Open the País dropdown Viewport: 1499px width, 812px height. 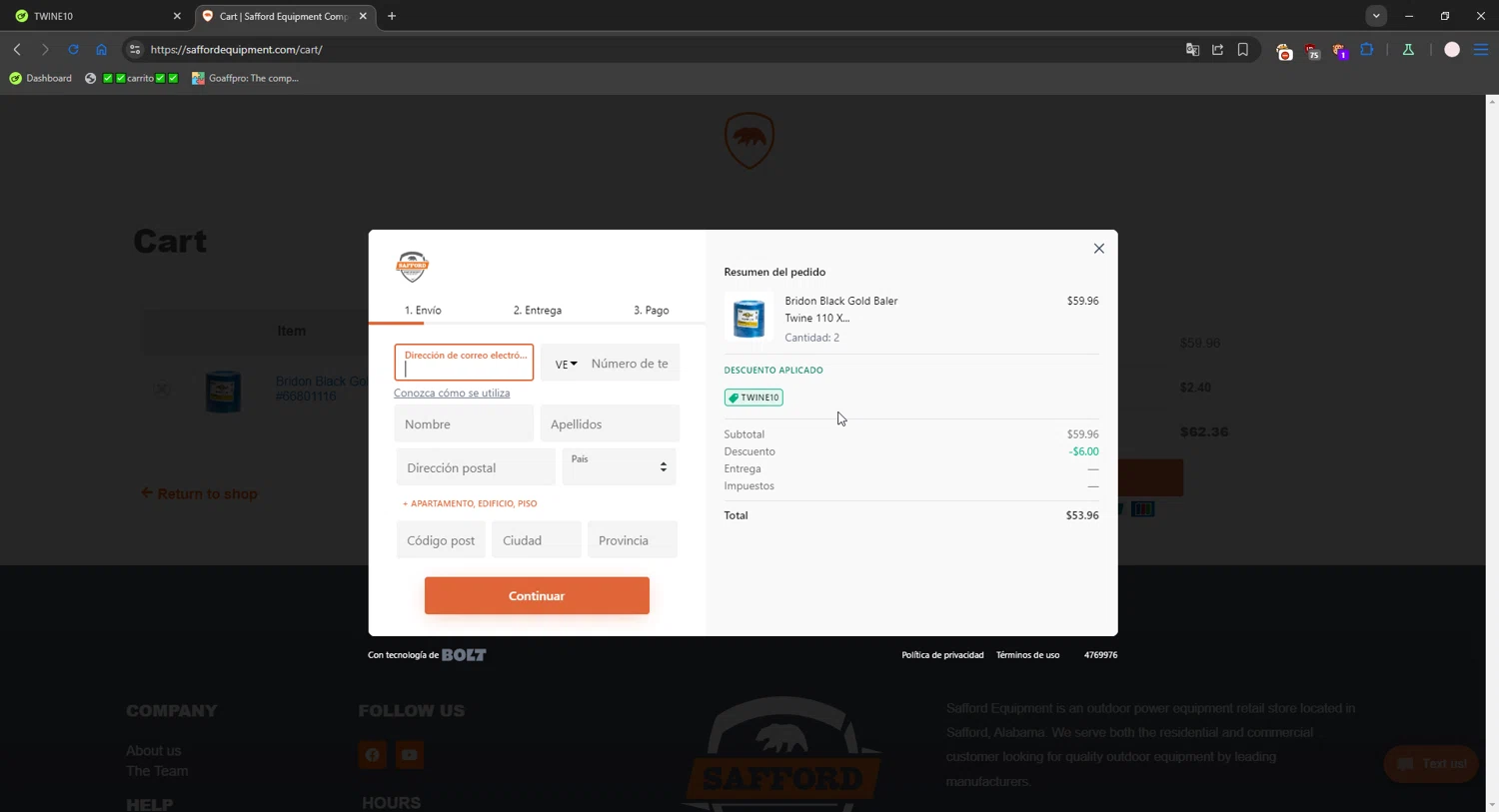pyautogui.click(x=620, y=466)
